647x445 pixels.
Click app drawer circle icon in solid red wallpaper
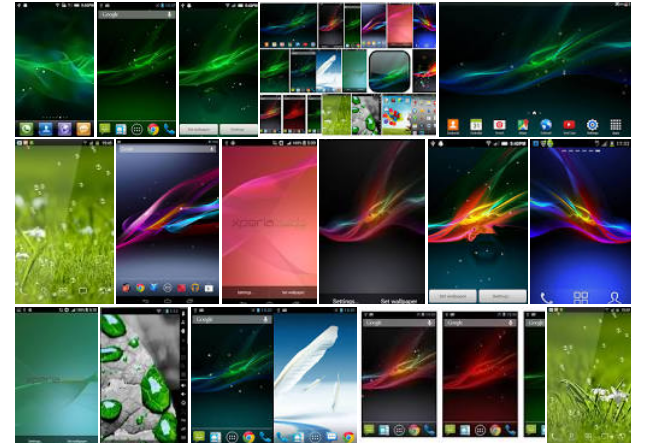[x=480, y=430]
